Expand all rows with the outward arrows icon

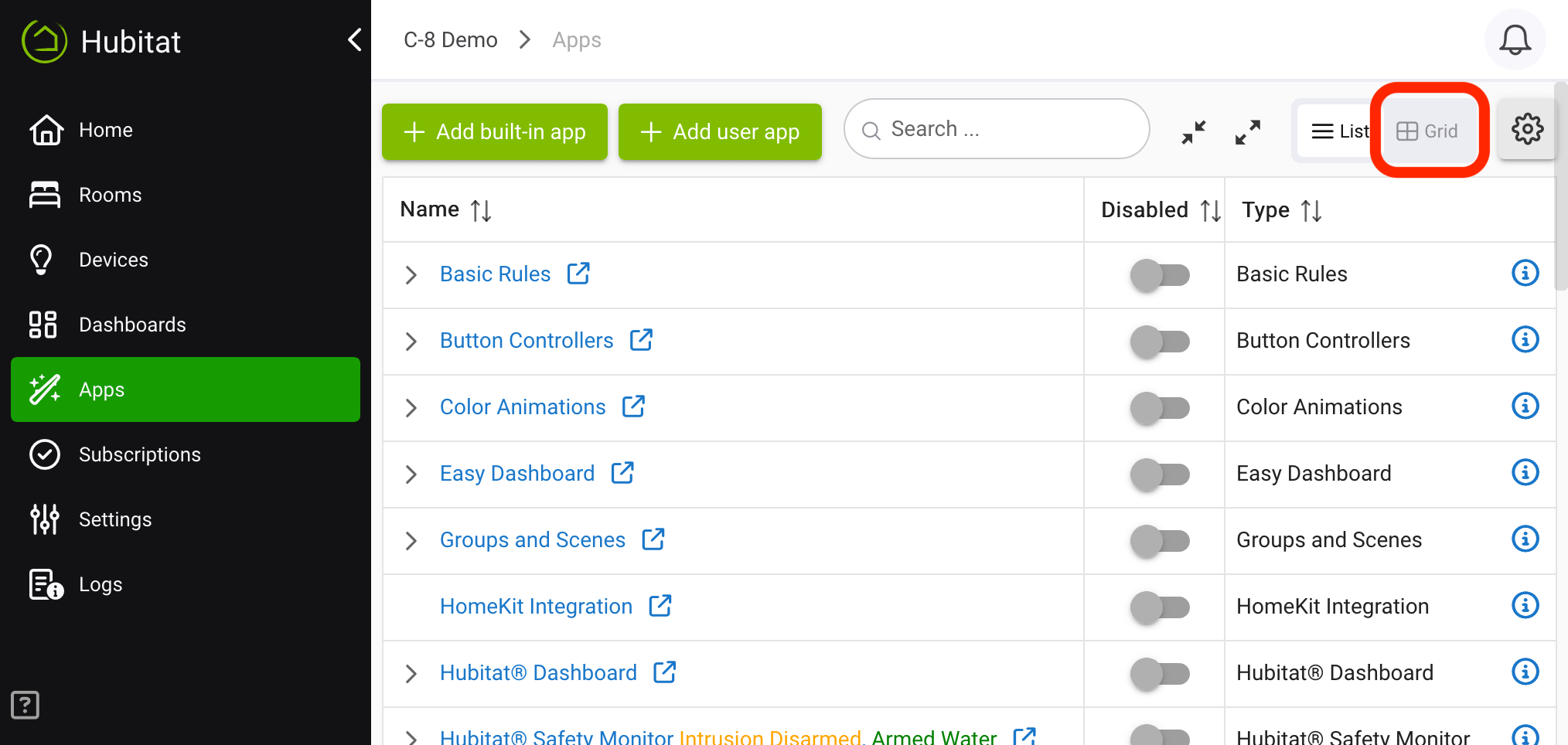(x=1248, y=131)
